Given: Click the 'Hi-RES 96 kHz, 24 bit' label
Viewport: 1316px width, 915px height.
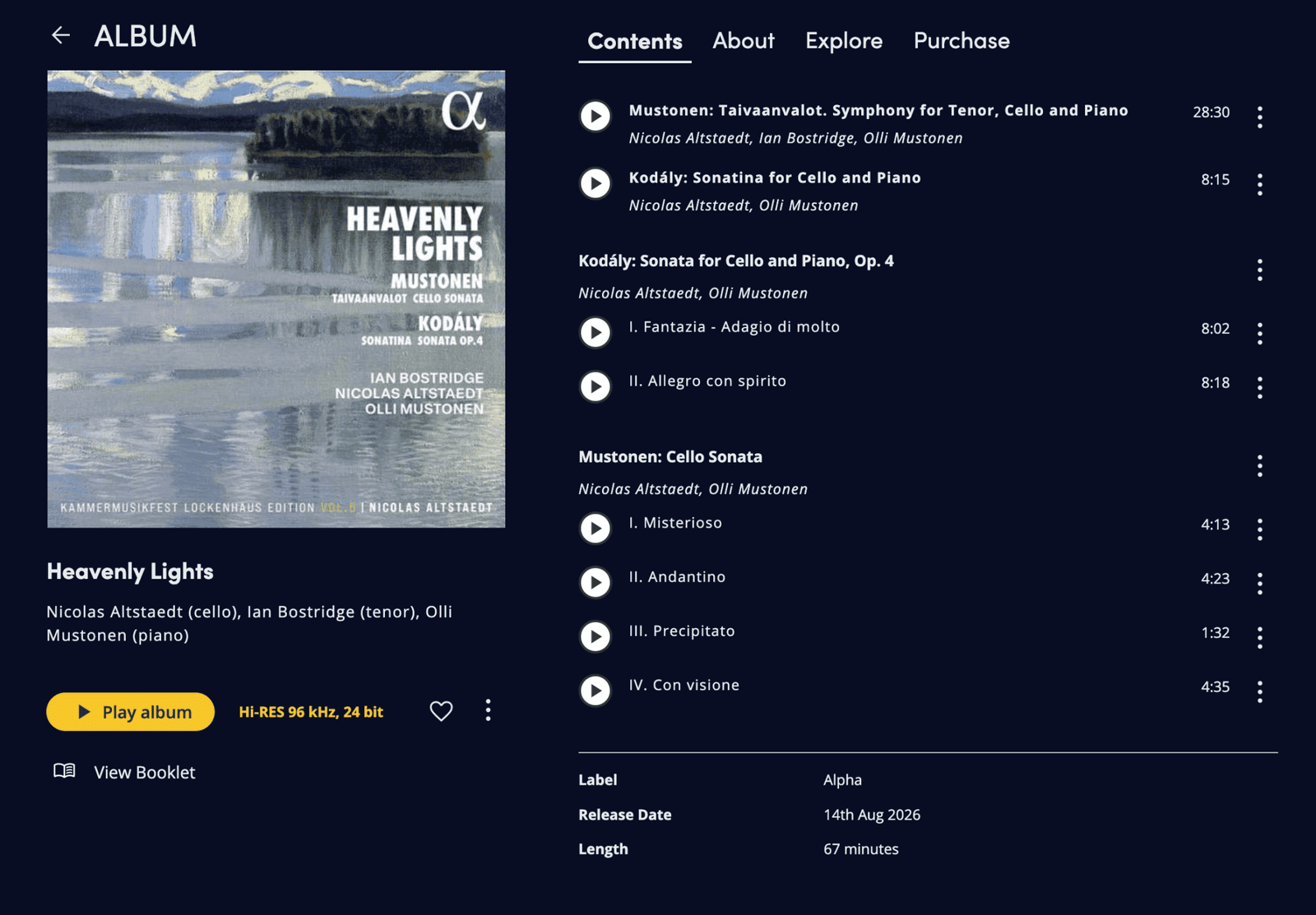Looking at the screenshot, I should pyautogui.click(x=311, y=712).
